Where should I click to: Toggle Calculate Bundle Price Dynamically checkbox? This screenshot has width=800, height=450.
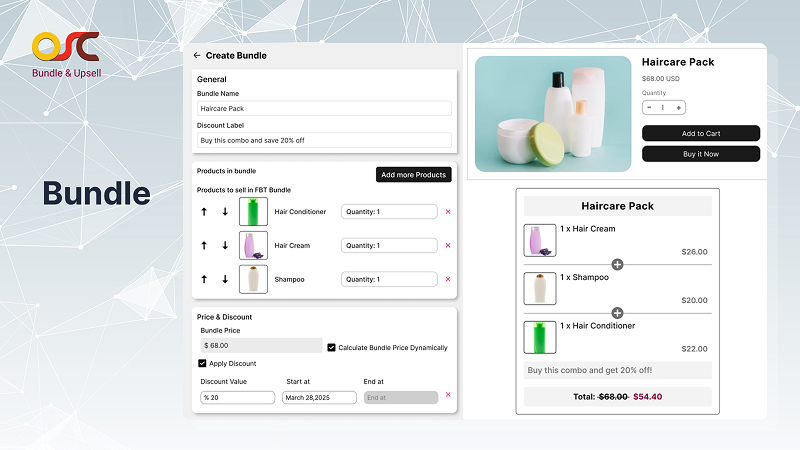click(331, 347)
